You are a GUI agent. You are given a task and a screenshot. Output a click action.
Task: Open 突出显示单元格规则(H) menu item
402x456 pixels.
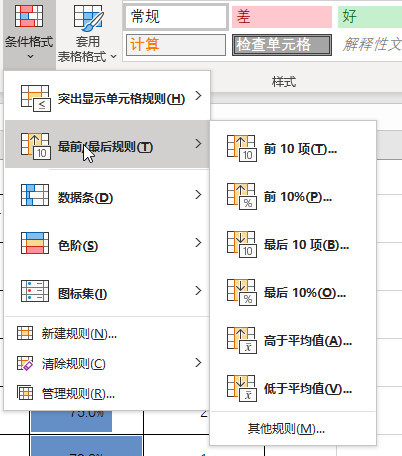click(107, 96)
